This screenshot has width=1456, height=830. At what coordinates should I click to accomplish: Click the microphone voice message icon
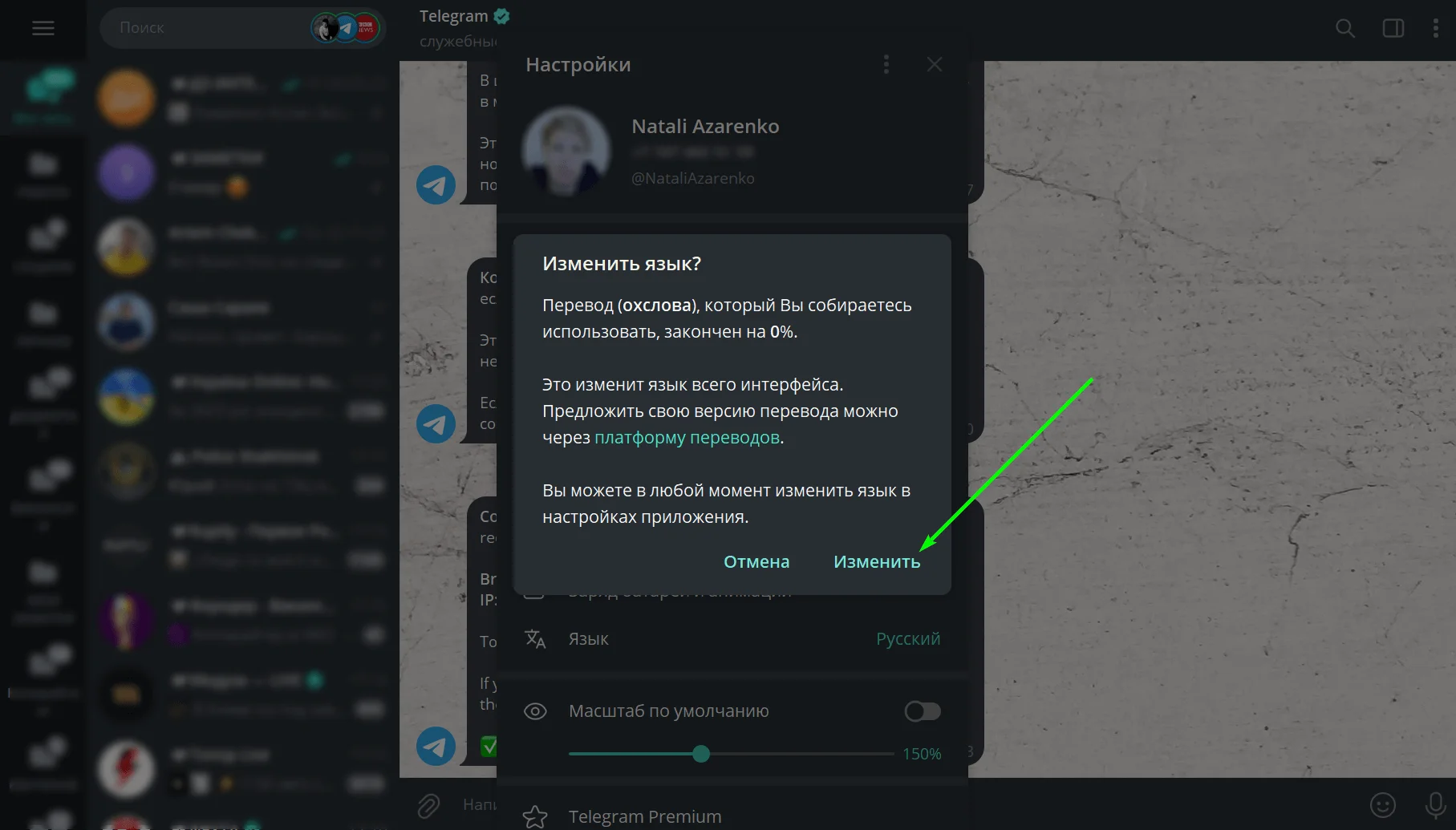1436,804
